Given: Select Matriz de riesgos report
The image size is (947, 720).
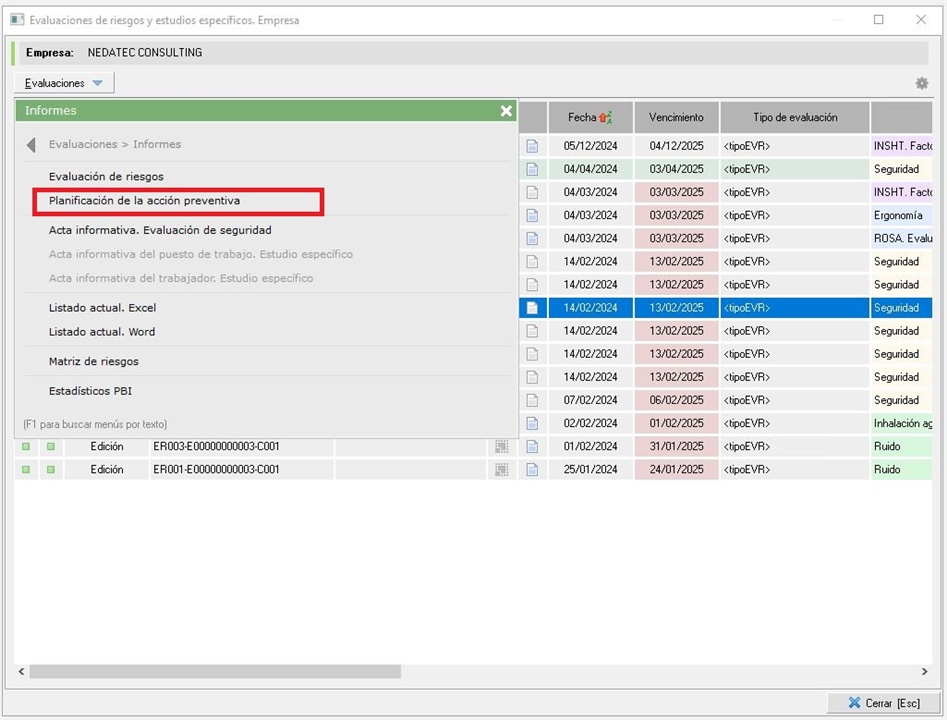Looking at the screenshot, I should coord(94,361).
